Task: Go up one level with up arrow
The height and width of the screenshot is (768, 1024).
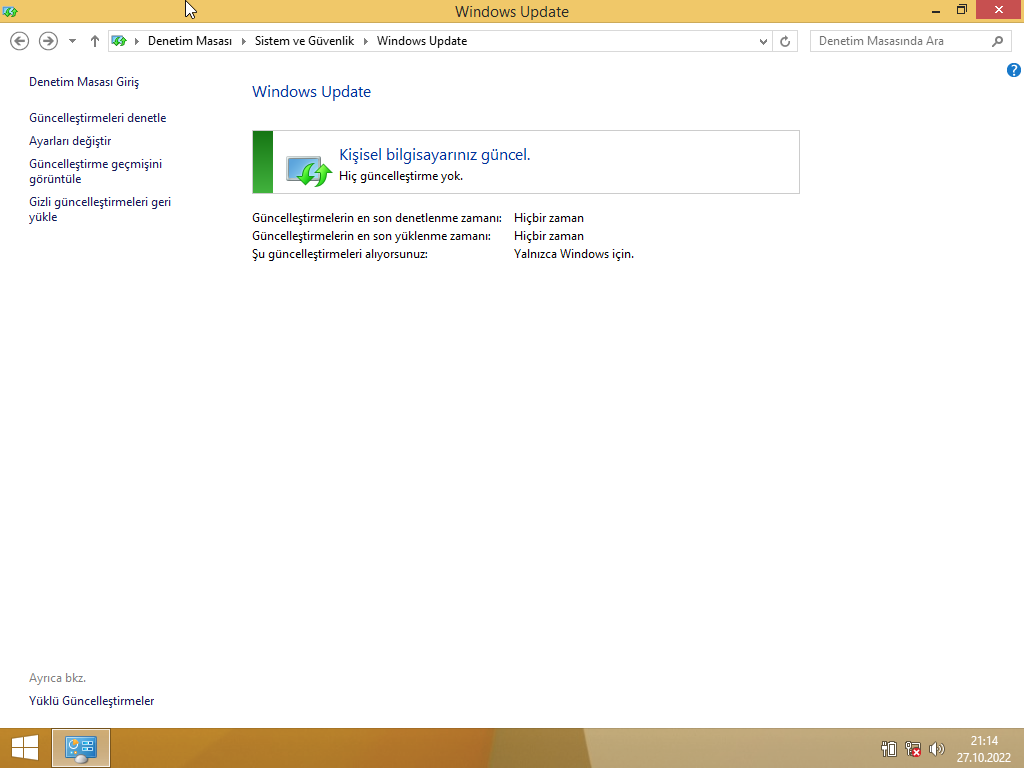Action: click(x=95, y=41)
